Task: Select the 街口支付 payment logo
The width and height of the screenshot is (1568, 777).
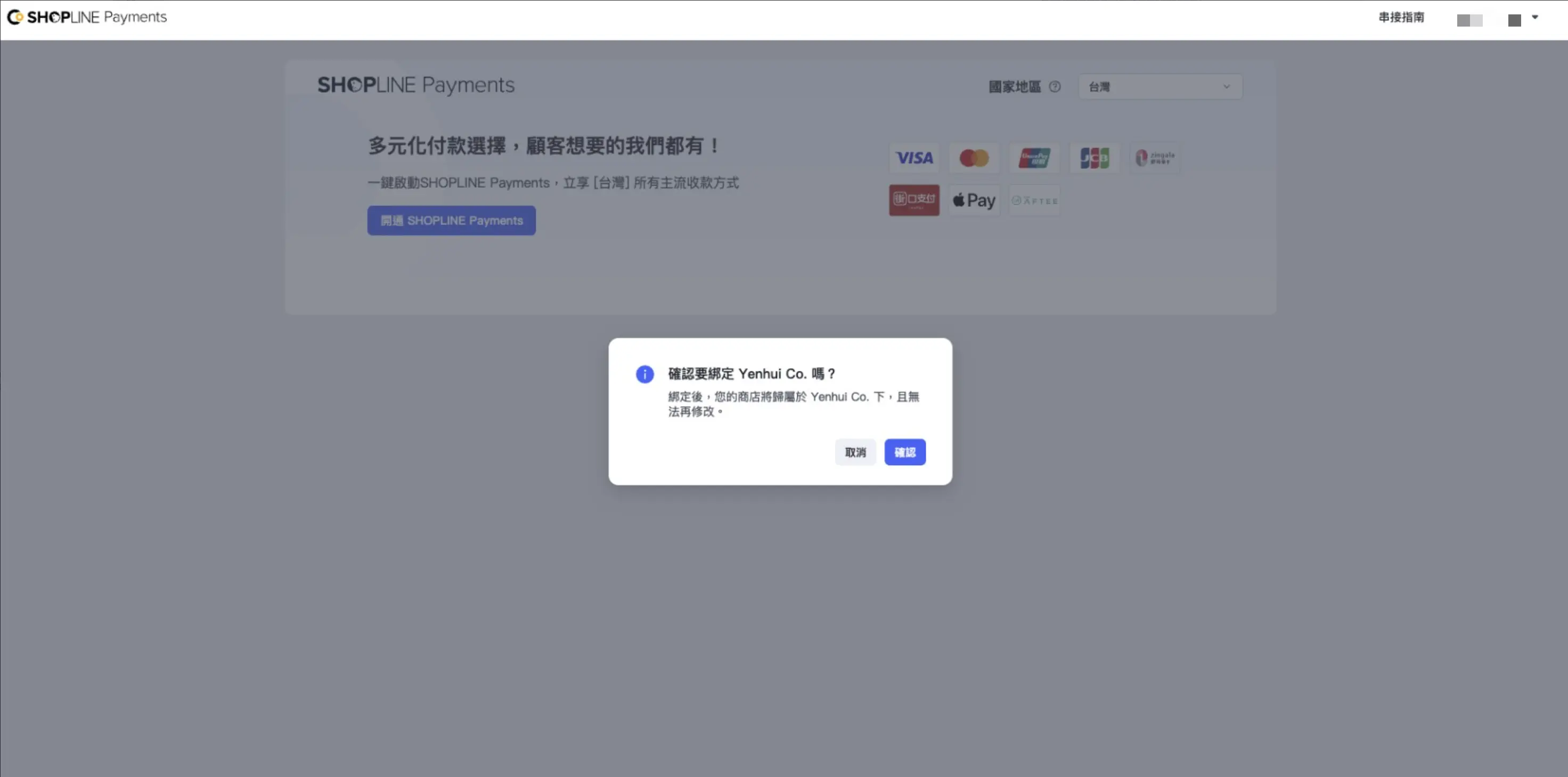Action: (x=913, y=200)
